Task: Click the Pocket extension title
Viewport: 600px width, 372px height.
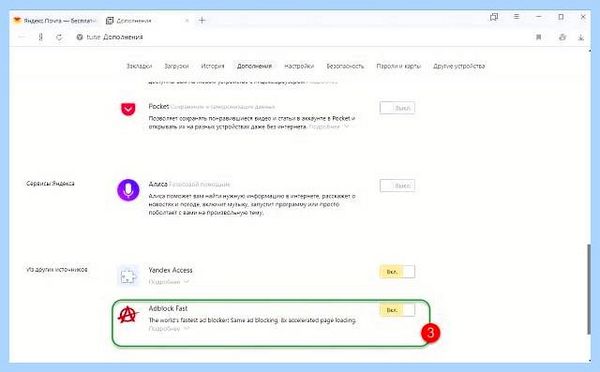Action: pyautogui.click(x=159, y=106)
